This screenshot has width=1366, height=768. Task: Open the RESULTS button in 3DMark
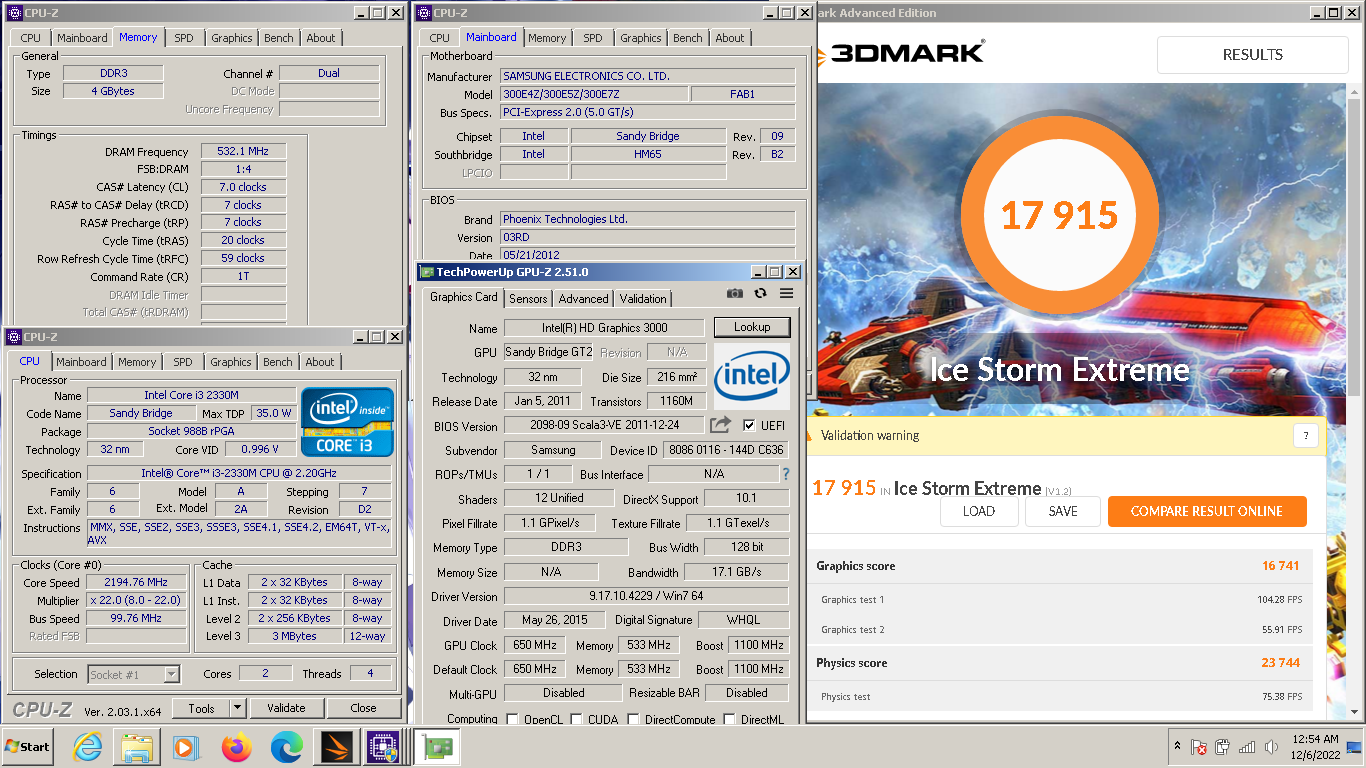(x=1253, y=55)
